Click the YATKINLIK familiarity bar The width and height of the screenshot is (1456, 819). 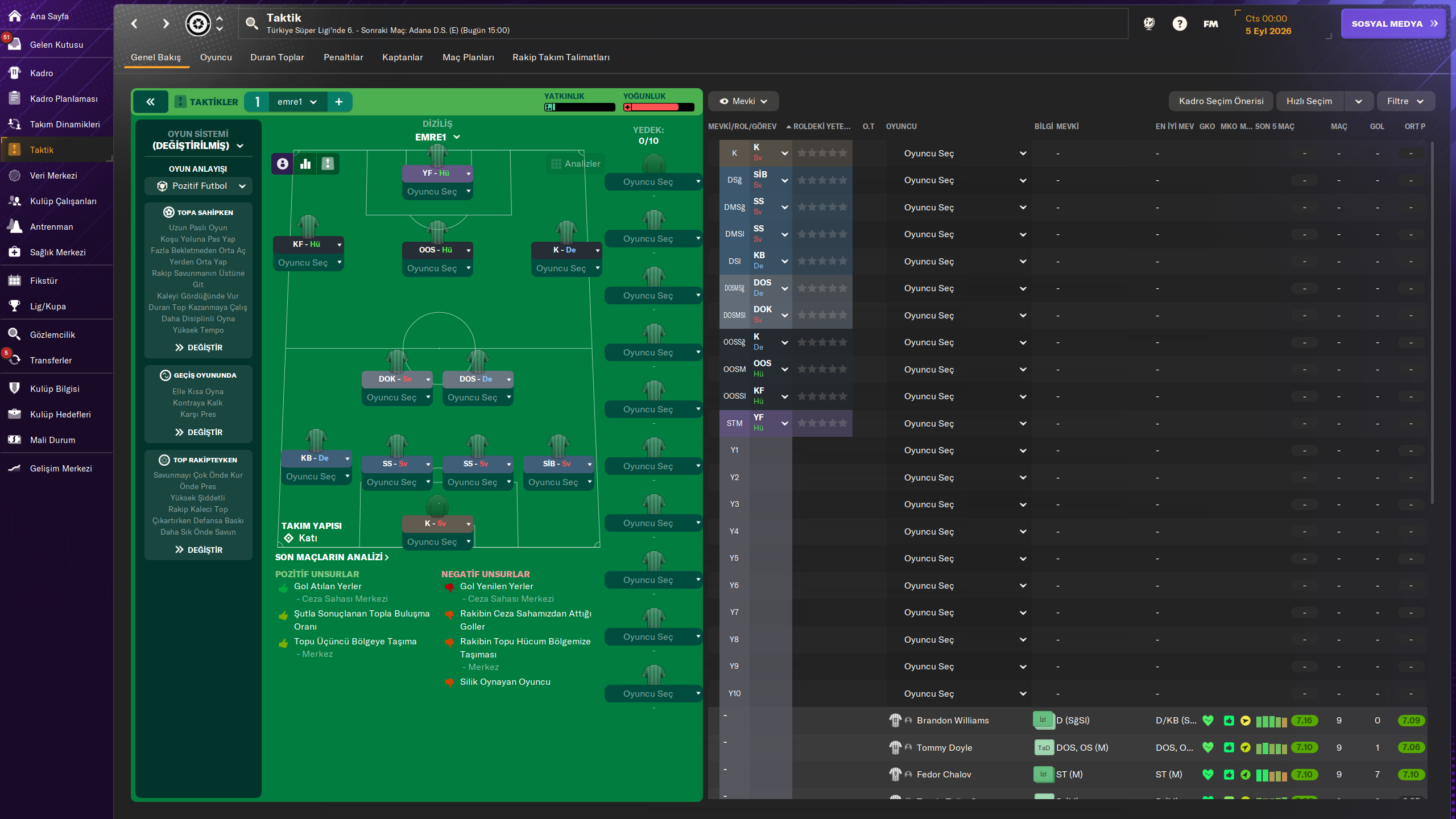[x=580, y=107]
